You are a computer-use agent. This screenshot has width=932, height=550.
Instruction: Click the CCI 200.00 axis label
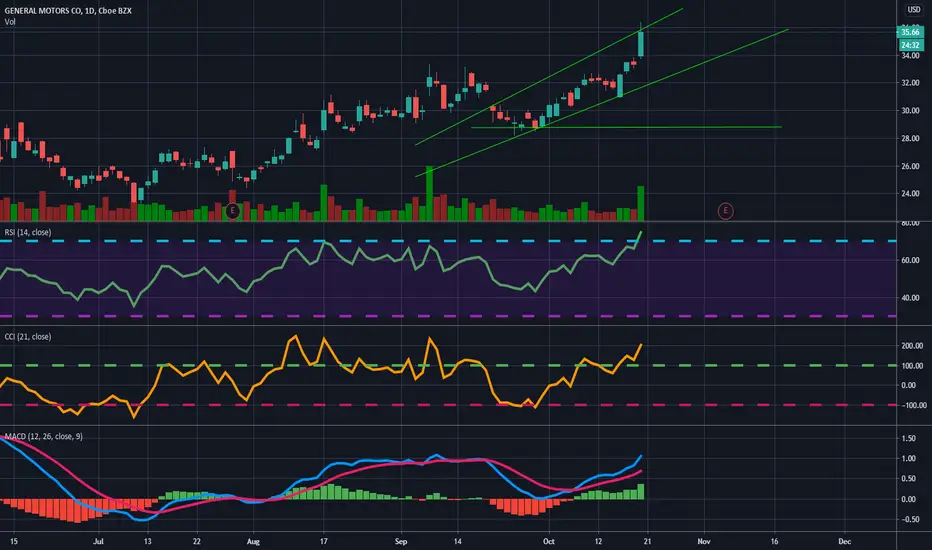click(912, 346)
